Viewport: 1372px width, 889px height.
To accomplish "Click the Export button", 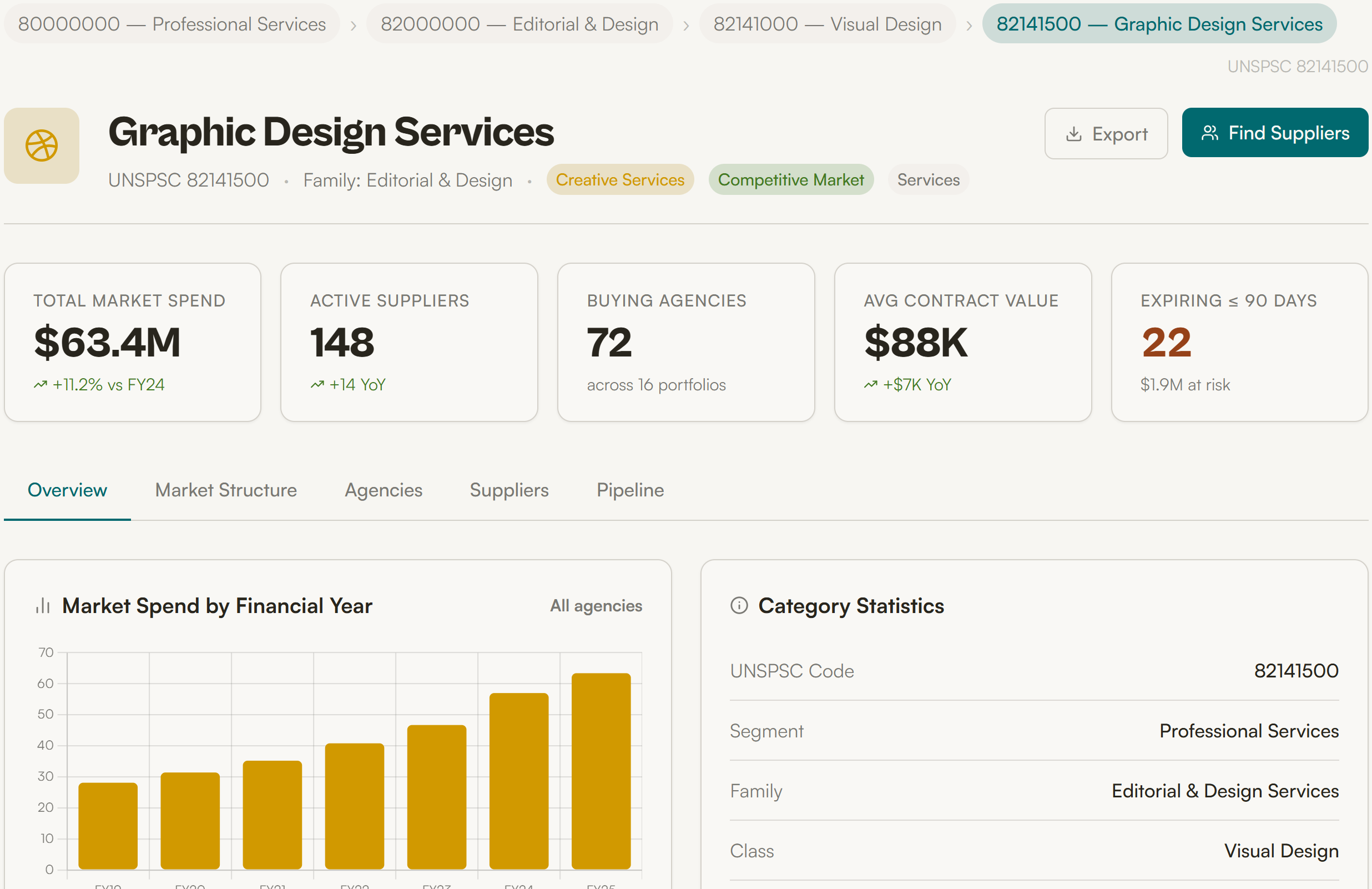I will click(1106, 134).
